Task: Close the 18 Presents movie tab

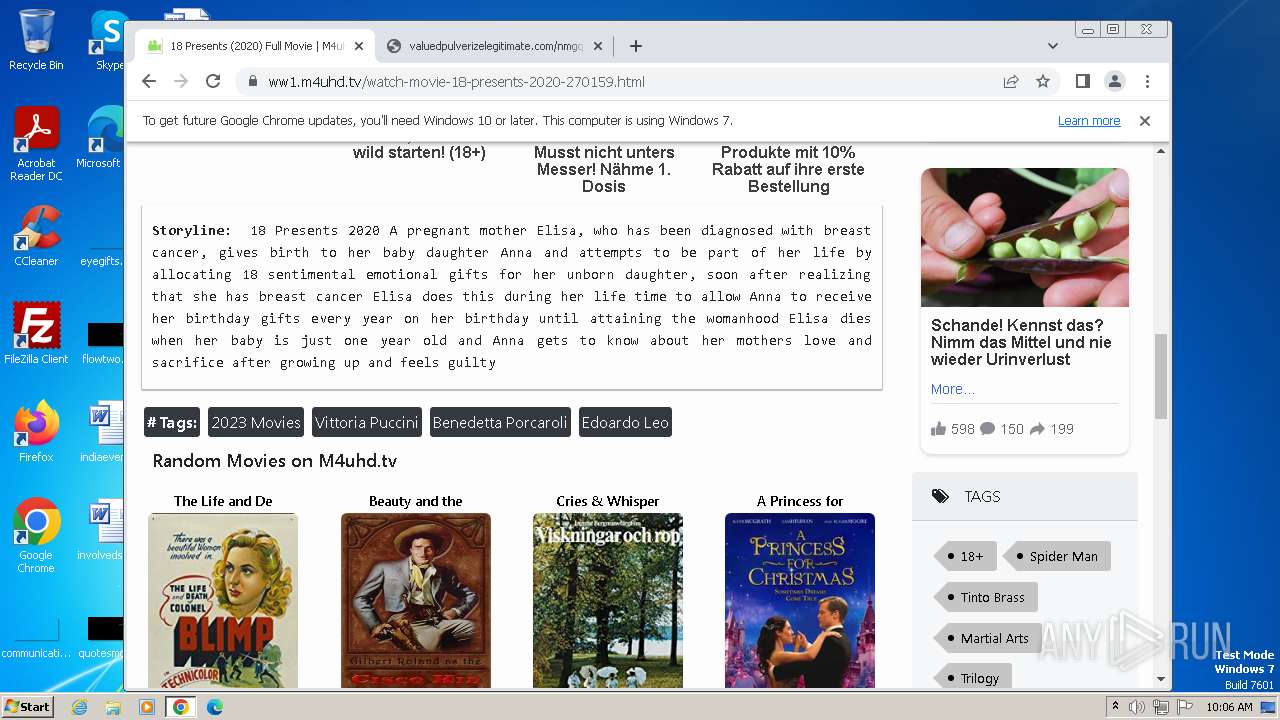Action: 359,46
